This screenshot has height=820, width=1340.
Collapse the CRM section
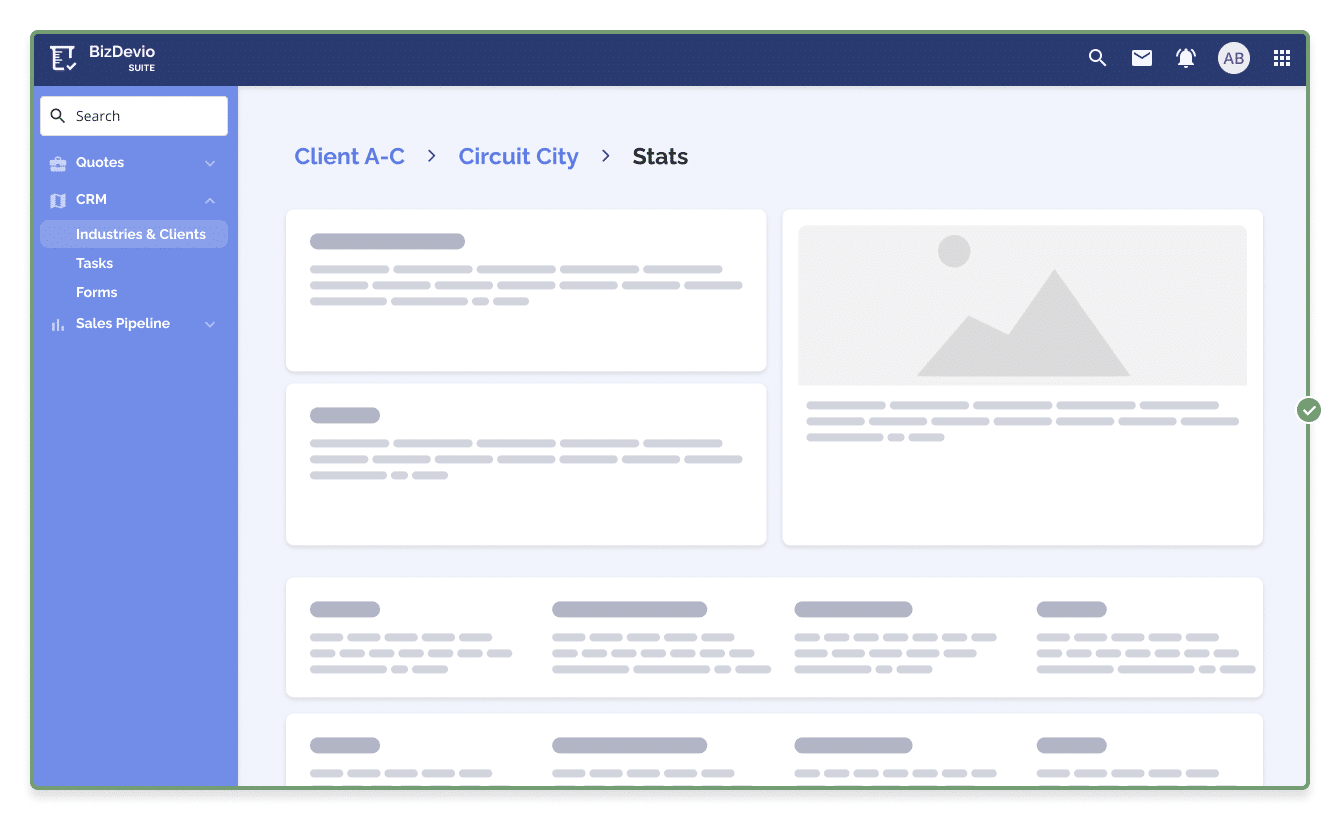209,200
